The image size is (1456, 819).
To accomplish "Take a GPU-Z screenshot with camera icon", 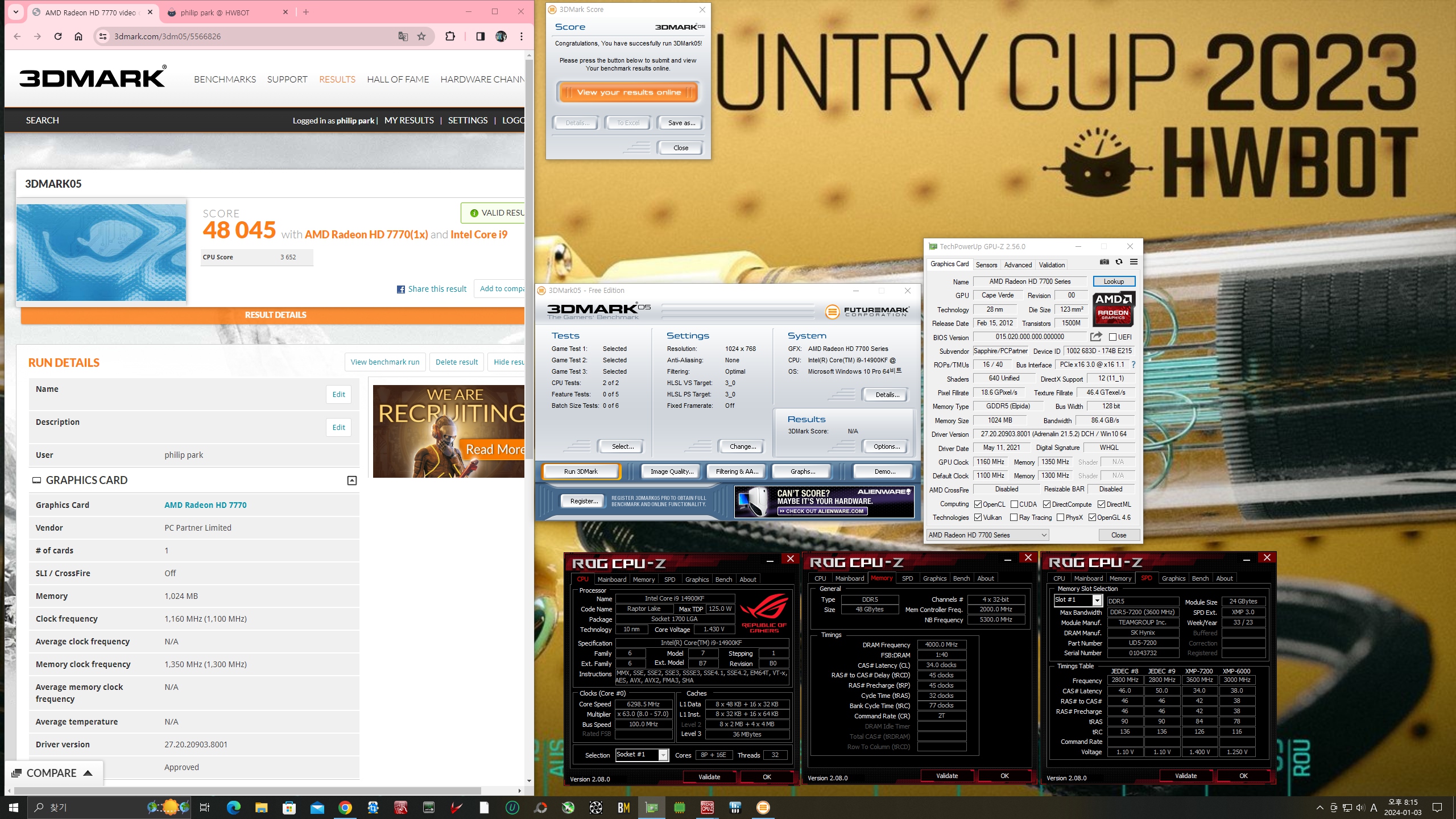I will tap(1104, 262).
